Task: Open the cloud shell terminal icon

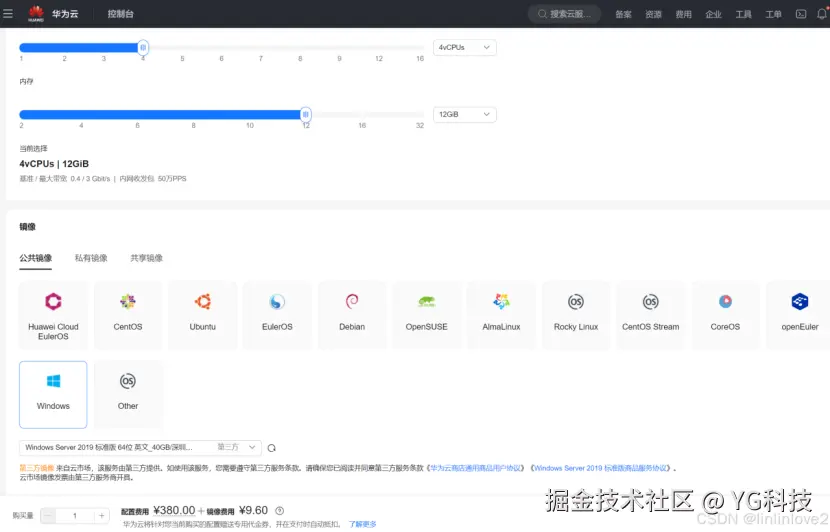Action: point(801,14)
